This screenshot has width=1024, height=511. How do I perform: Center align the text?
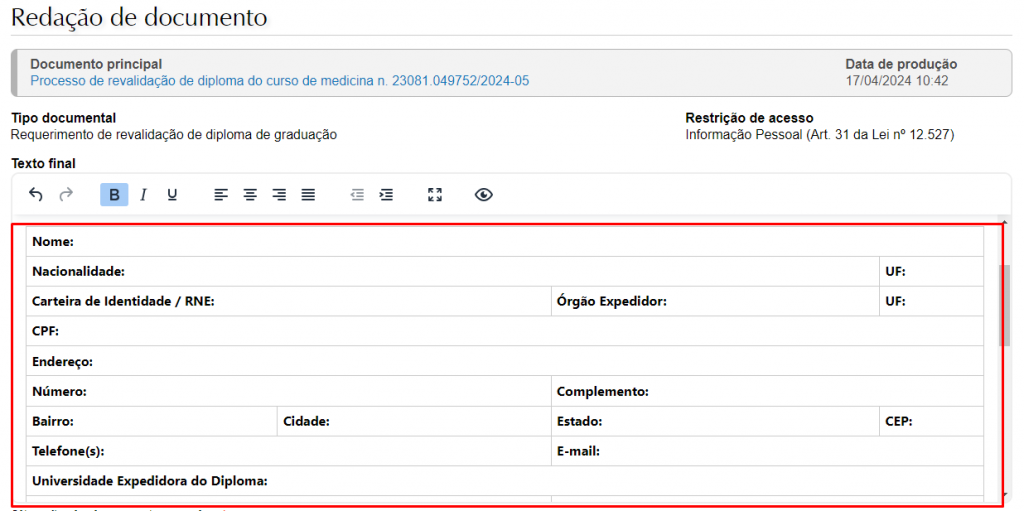tap(250, 195)
